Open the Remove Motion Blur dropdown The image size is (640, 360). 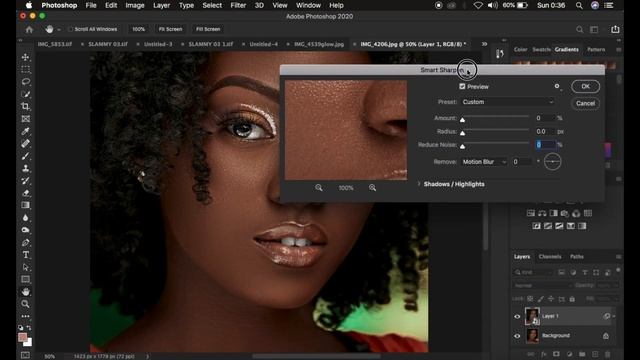click(x=484, y=162)
